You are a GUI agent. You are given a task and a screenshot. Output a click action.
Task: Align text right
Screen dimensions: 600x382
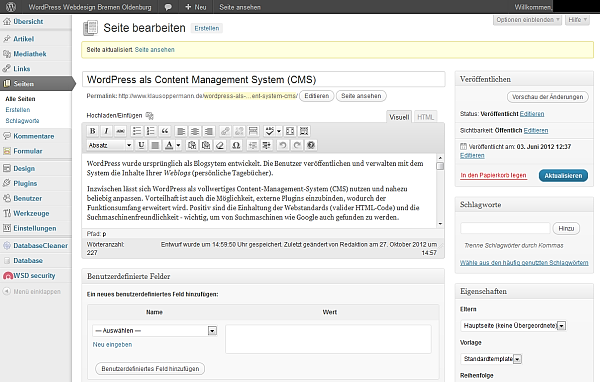coord(209,131)
